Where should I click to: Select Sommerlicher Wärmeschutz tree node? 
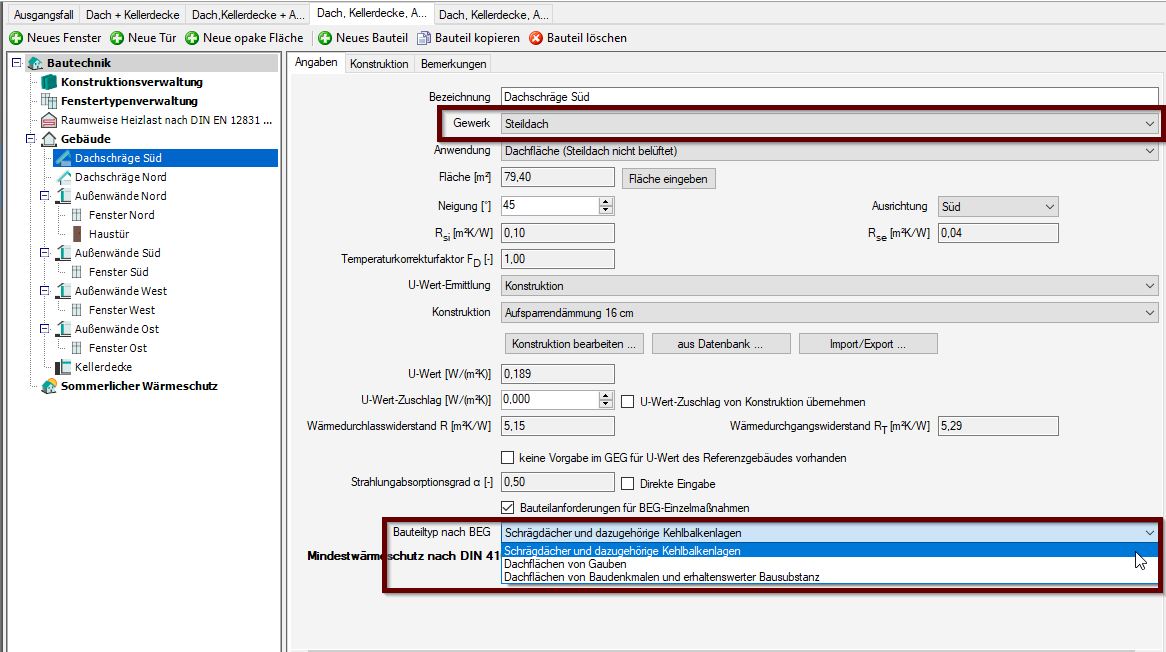pos(138,386)
